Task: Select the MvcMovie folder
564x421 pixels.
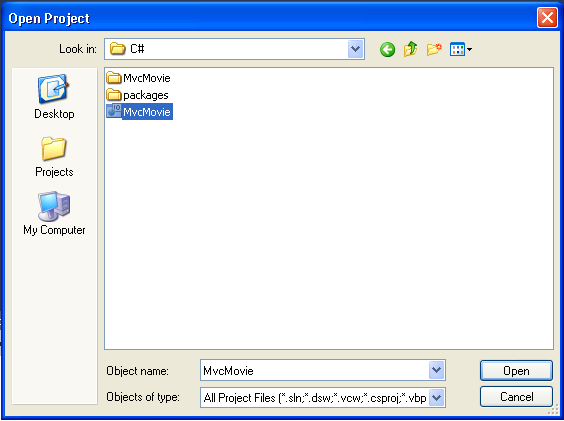Action: point(138,78)
